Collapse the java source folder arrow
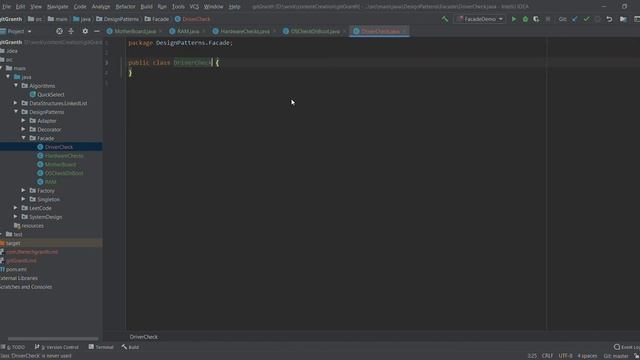The image size is (640, 360). pos(8,77)
